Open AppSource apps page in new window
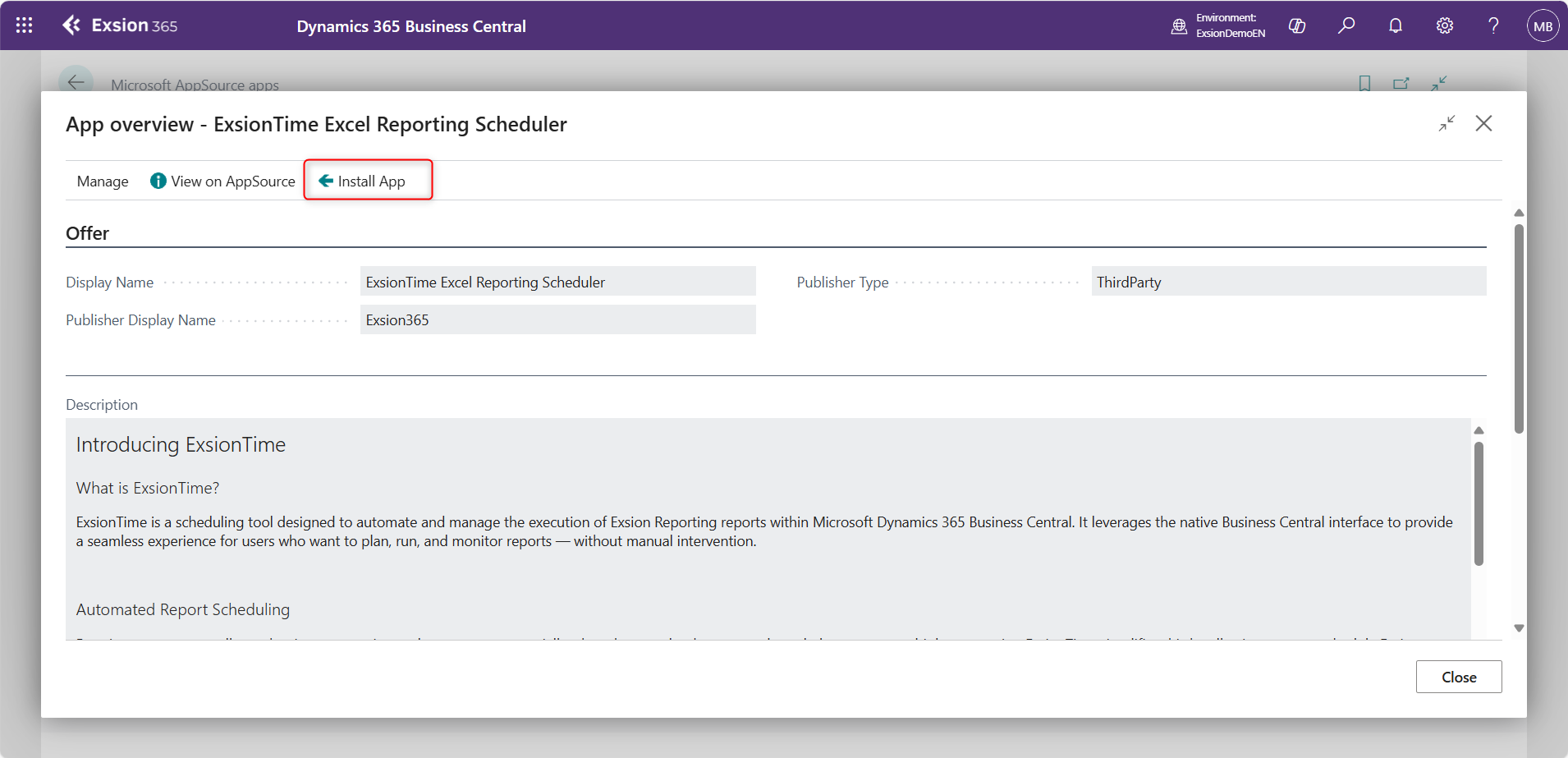Screen dimensions: 1568x758 click(x=1401, y=83)
